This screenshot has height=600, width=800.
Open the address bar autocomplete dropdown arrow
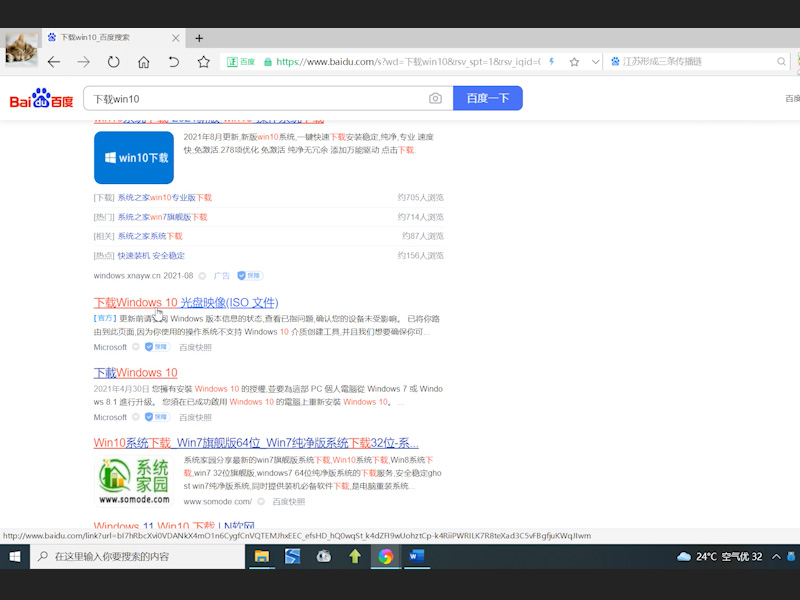click(596, 60)
